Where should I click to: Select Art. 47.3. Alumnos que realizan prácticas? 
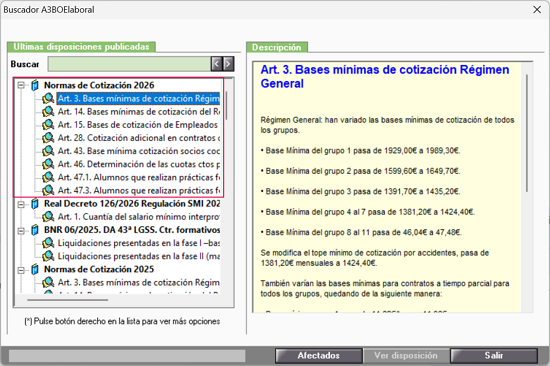[139, 191]
